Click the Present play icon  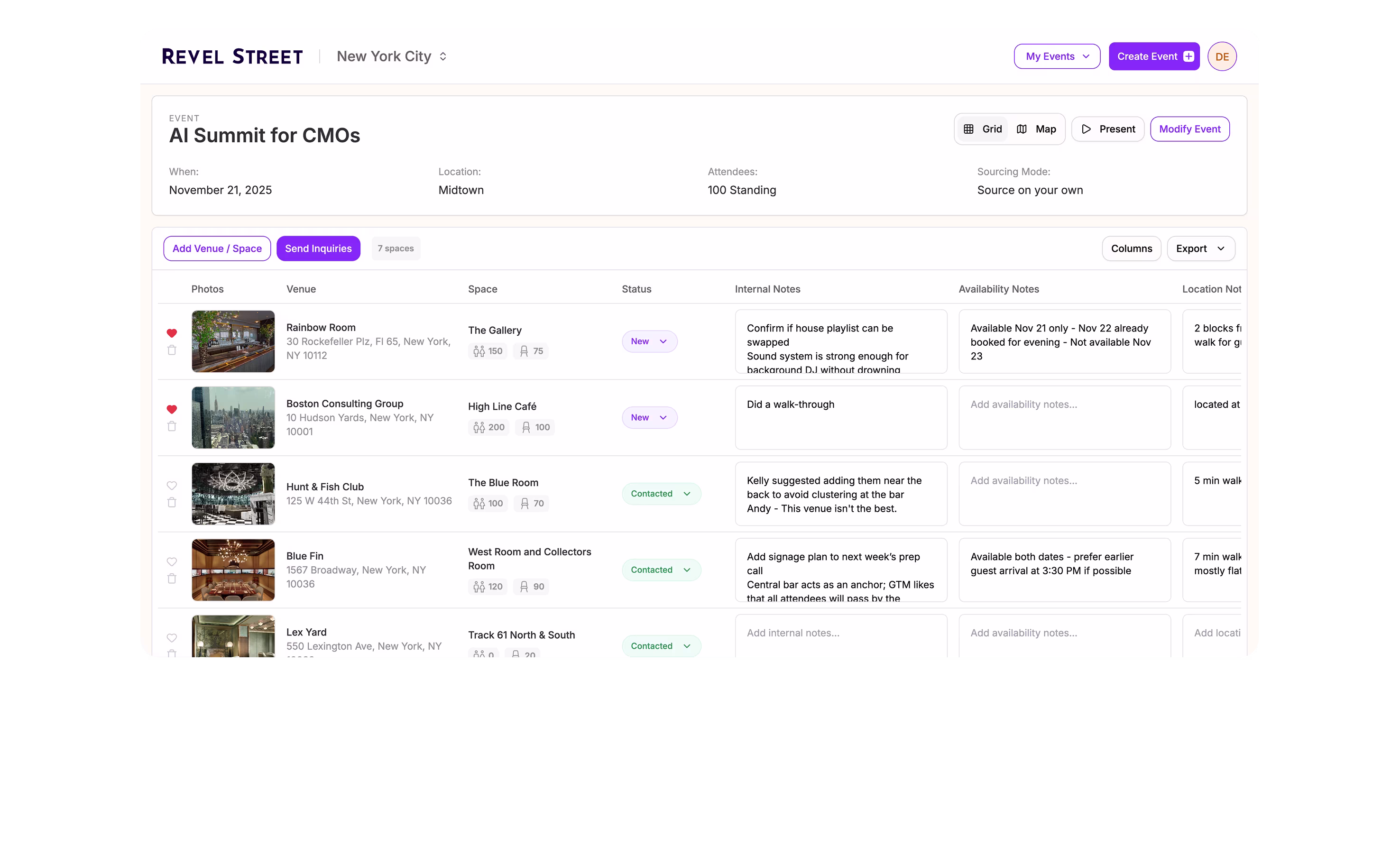1086,129
